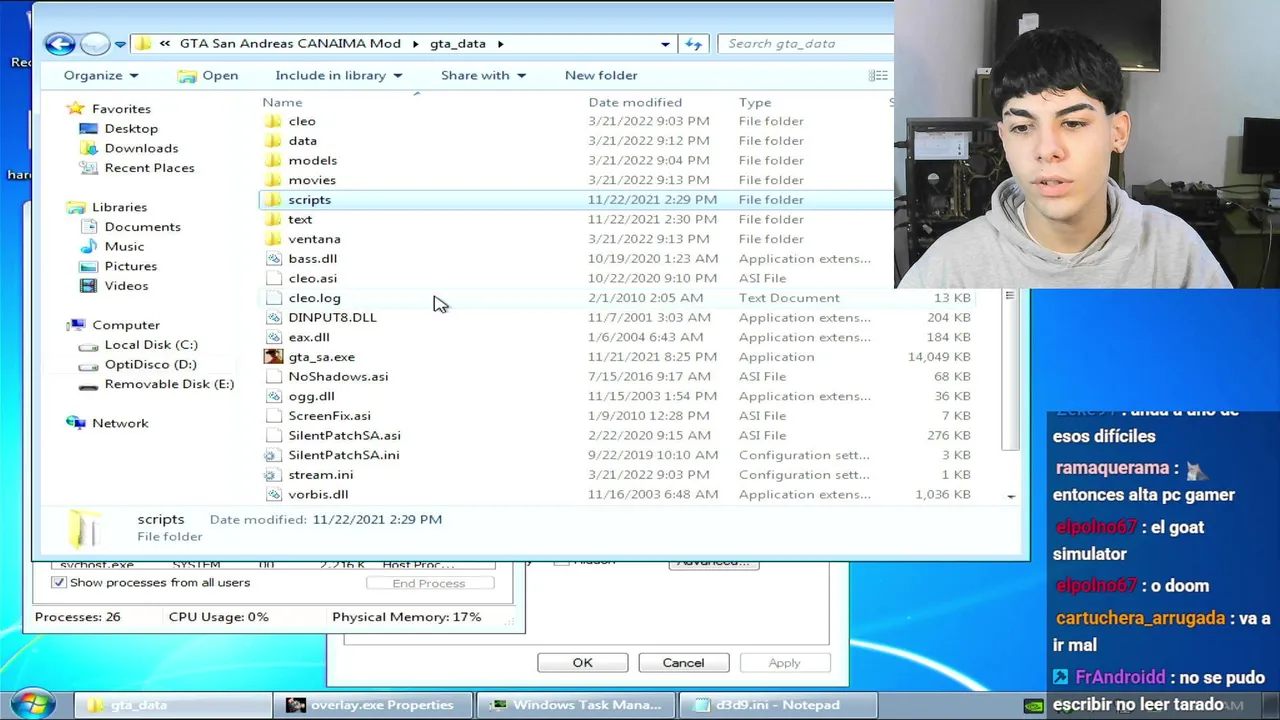Click End Process in Task Manager
Image resolution: width=1280 pixels, height=720 pixels.
click(429, 583)
